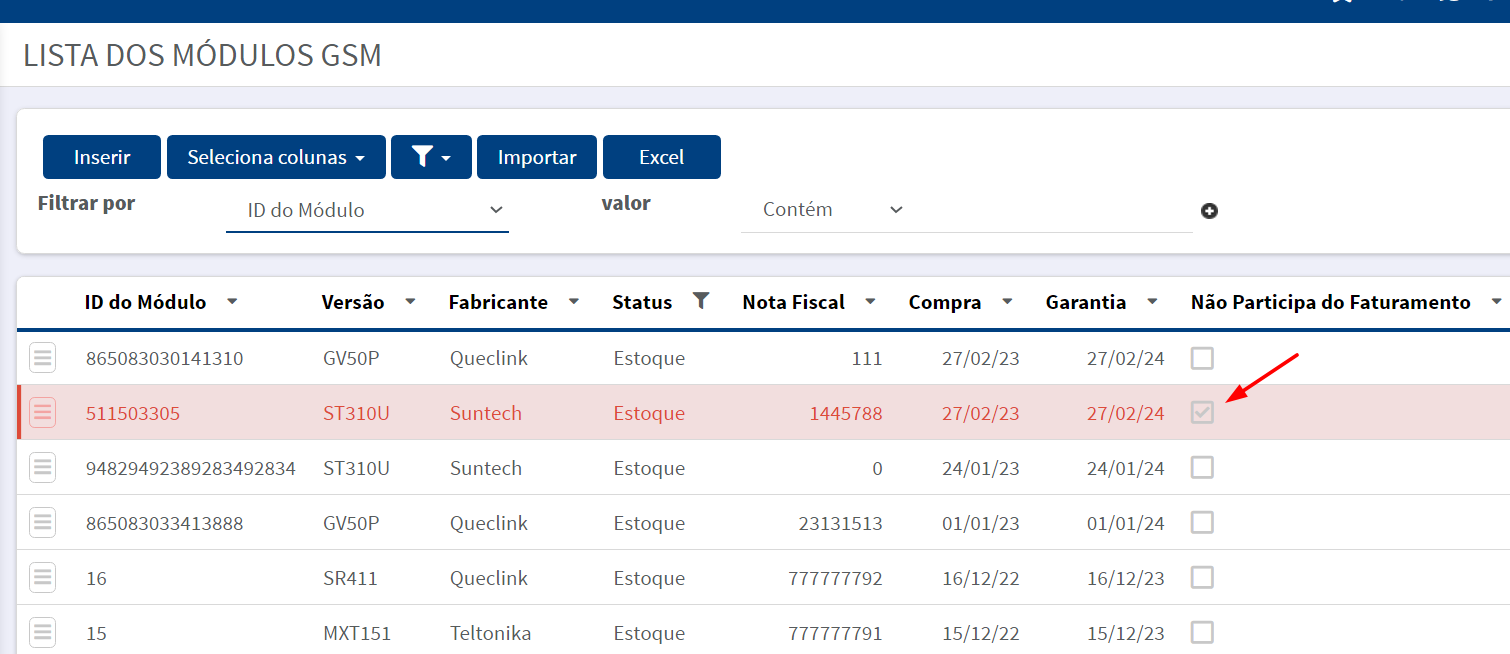Open Compra column sort arrow
The image size is (1510, 654).
[1007, 301]
